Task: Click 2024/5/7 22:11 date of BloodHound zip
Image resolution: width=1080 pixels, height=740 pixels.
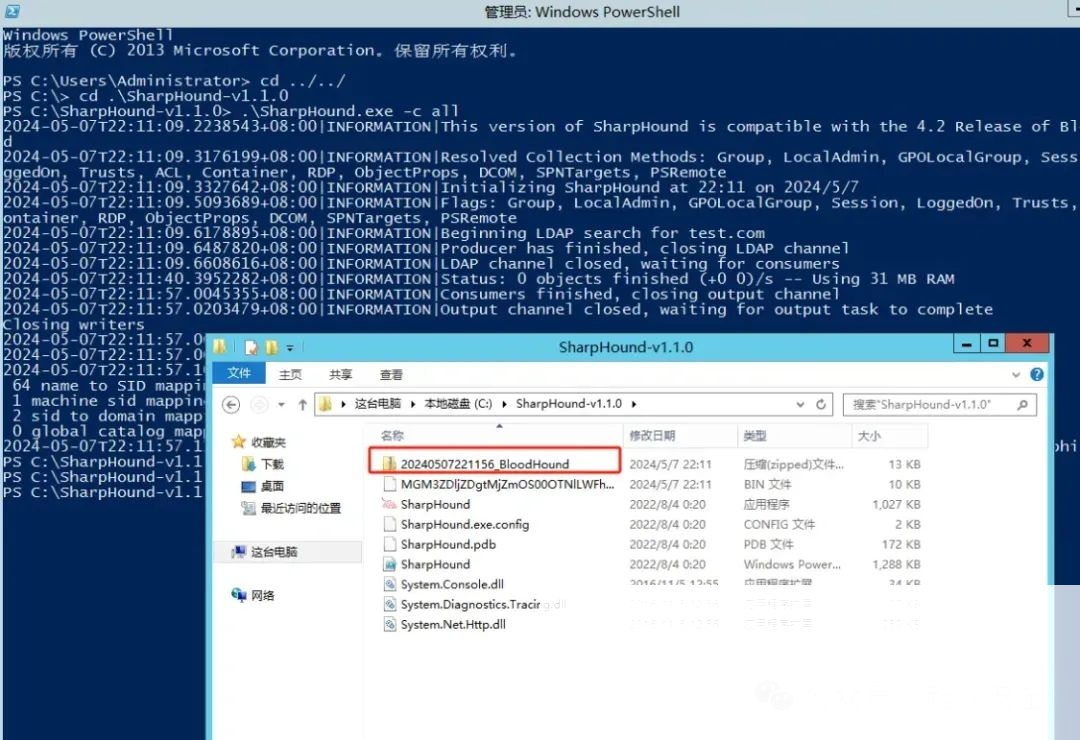Action: tap(670, 464)
